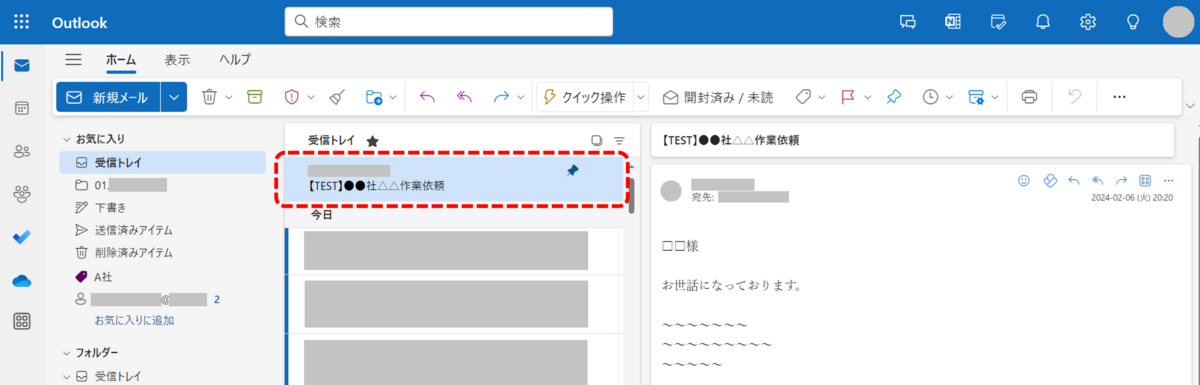Open the app launcher waffle menu
The width and height of the screenshot is (1200, 385).
coord(21,21)
